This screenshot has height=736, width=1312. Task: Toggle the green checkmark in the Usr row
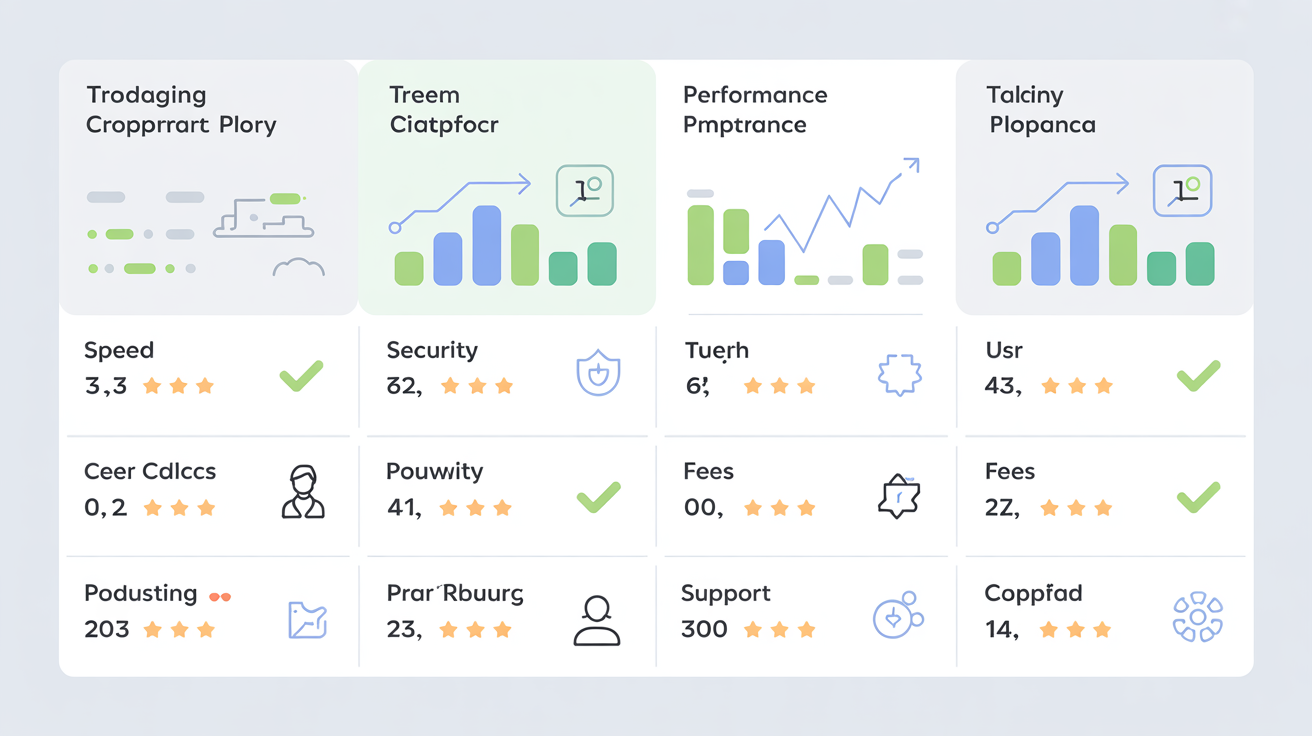point(1198,376)
